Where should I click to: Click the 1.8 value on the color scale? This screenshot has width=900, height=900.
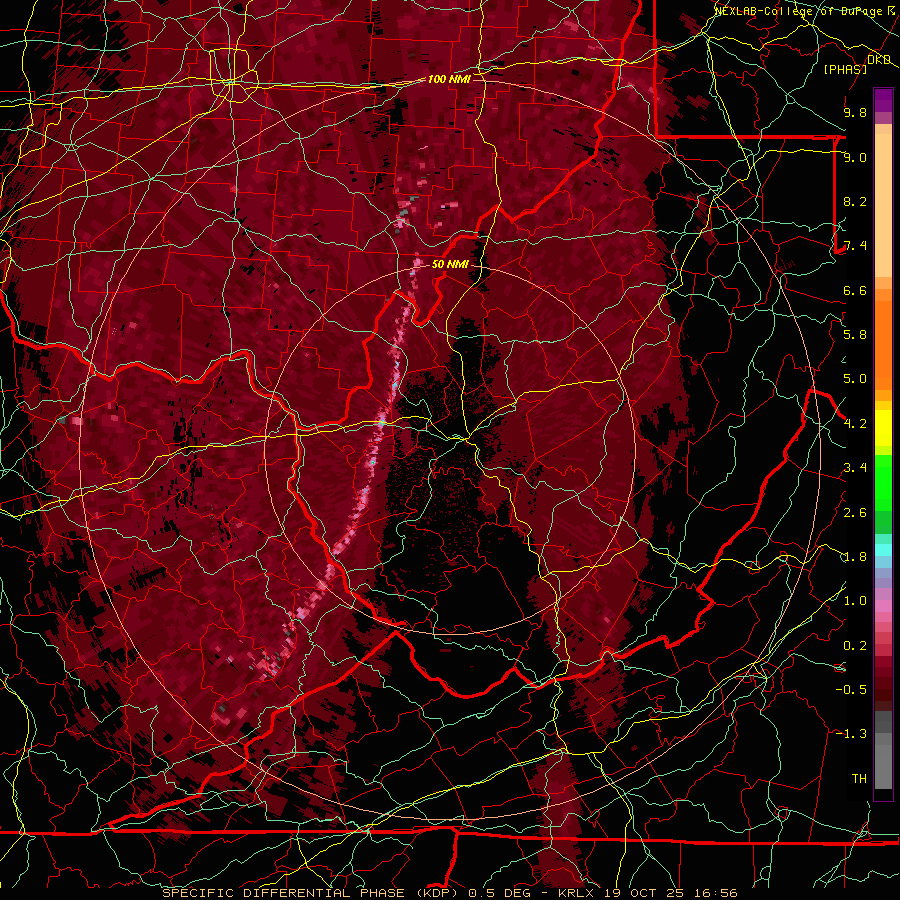[x=855, y=557]
